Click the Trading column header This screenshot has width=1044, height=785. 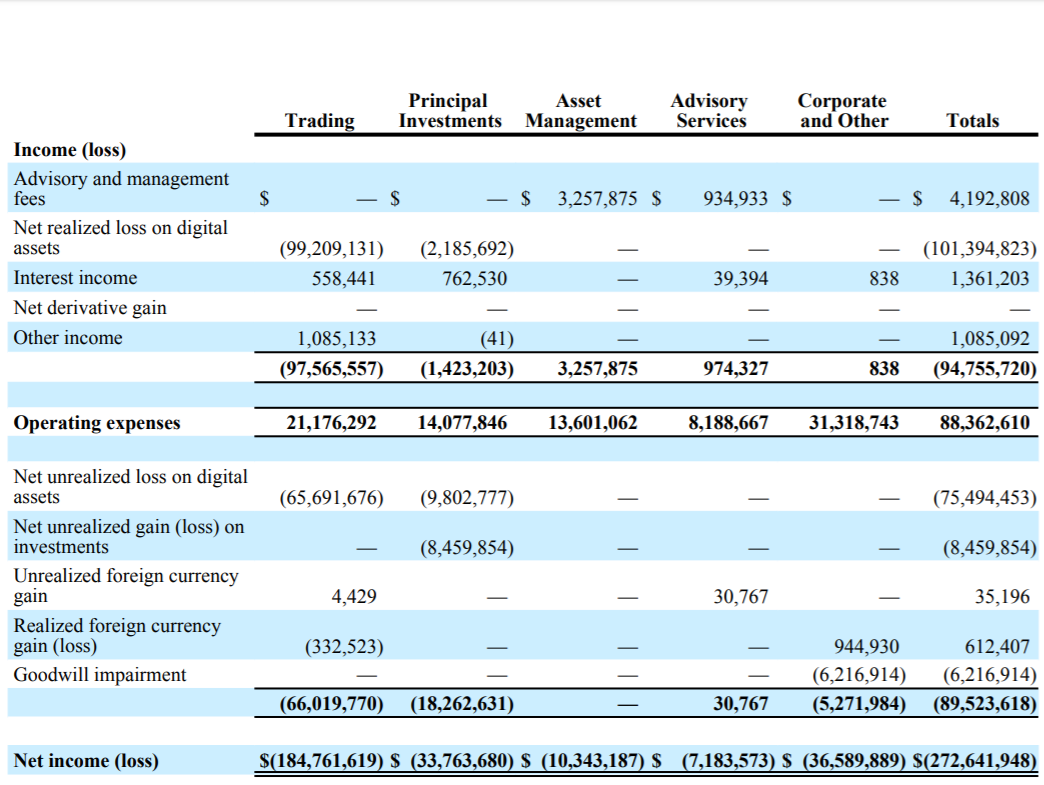(x=320, y=121)
